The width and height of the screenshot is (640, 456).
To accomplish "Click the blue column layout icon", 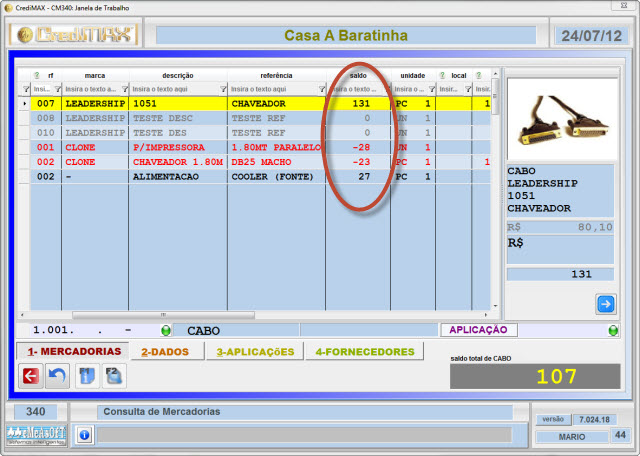I will (87, 376).
